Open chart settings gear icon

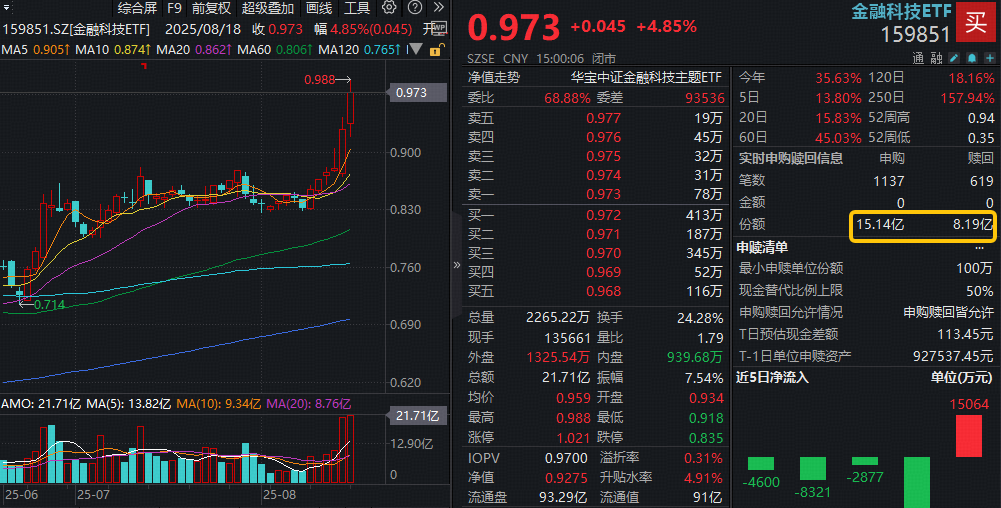click(387, 8)
